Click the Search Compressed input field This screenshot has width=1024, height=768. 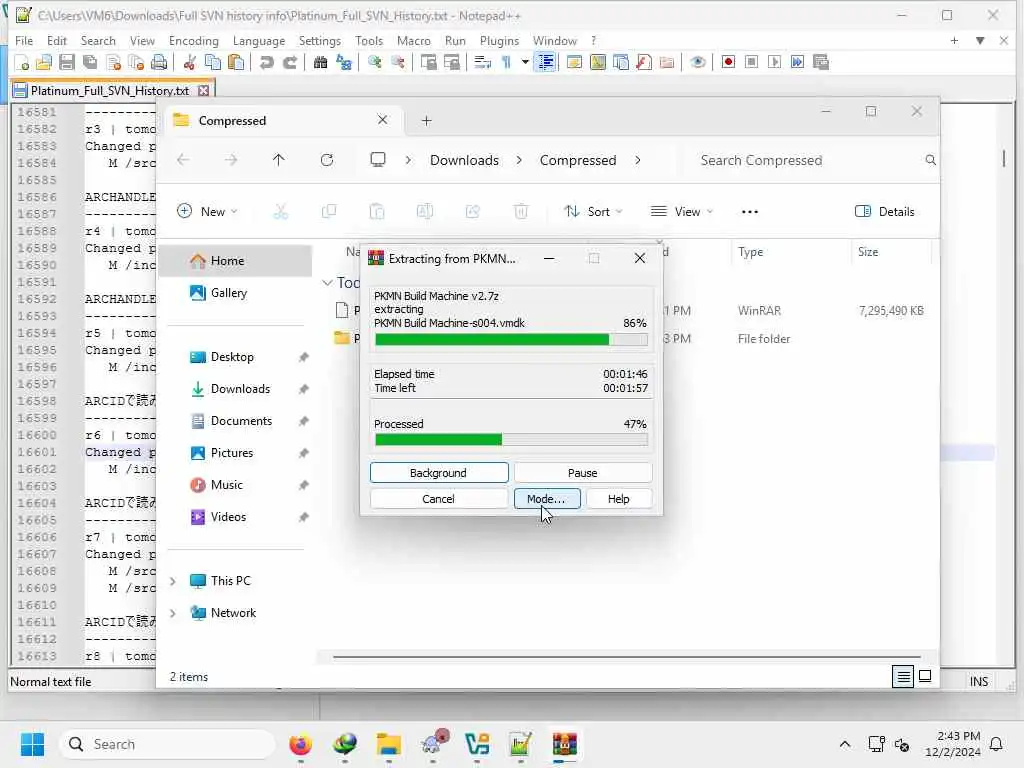coord(810,161)
